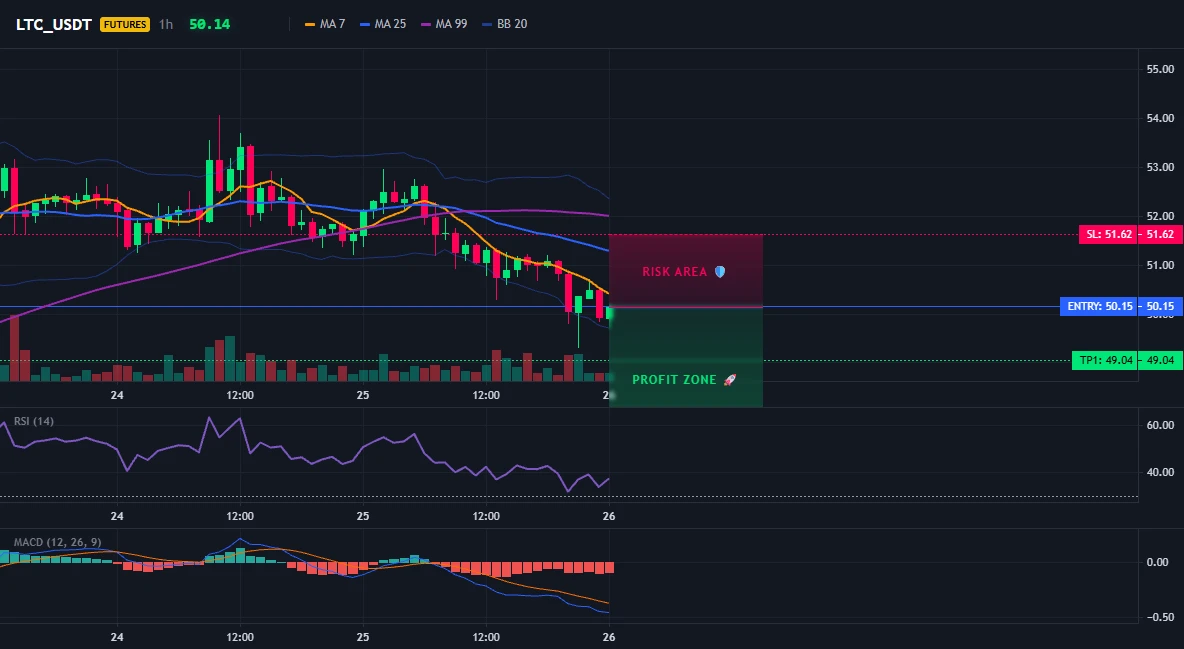This screenshot has height=649, width=1184.
Task: Toggle the MA 99 legend entry
Action: point(444,24)
